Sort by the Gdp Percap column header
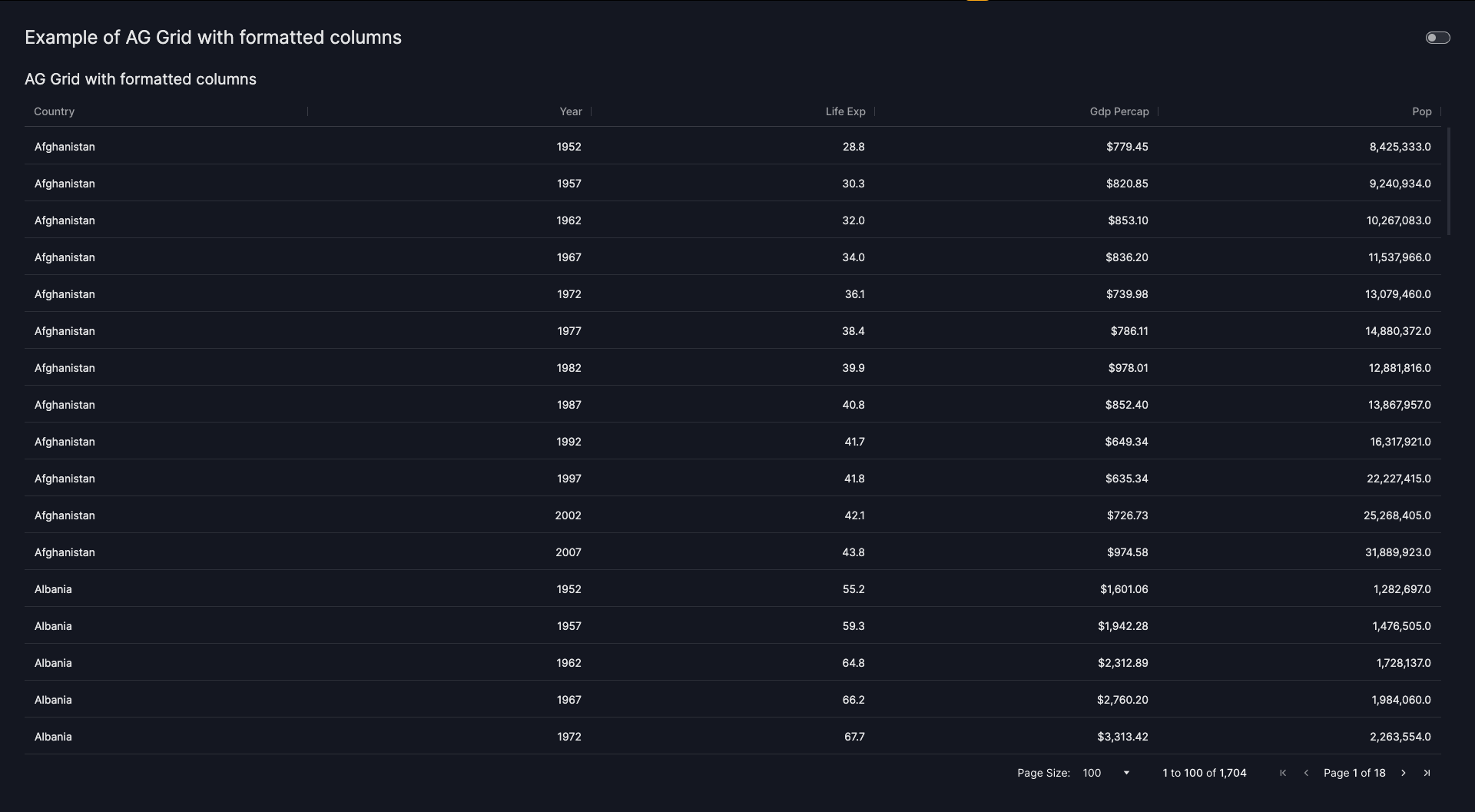Screen dimensions: 1475x812 [1119, 111]
